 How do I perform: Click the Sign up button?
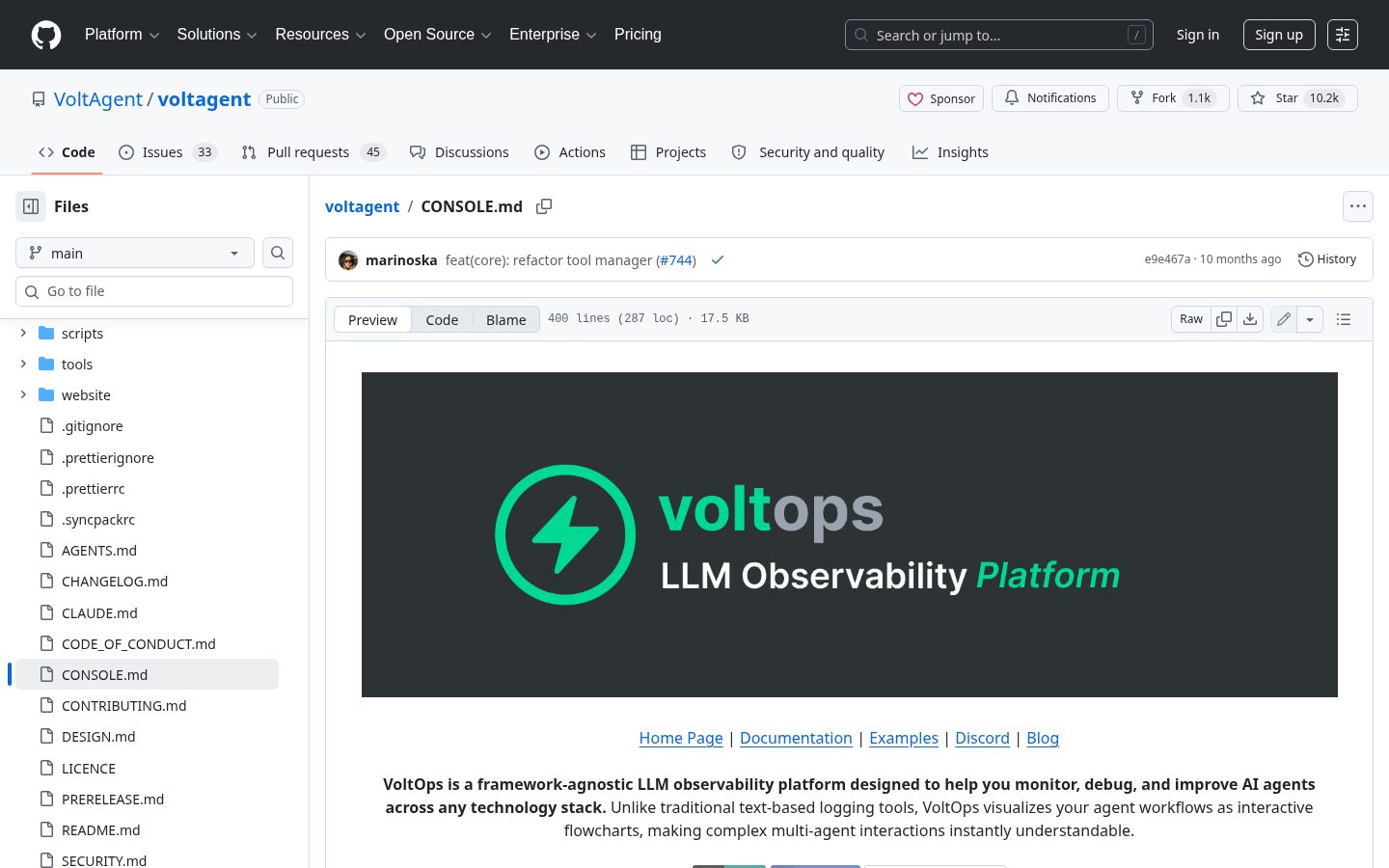[1279, 35]
